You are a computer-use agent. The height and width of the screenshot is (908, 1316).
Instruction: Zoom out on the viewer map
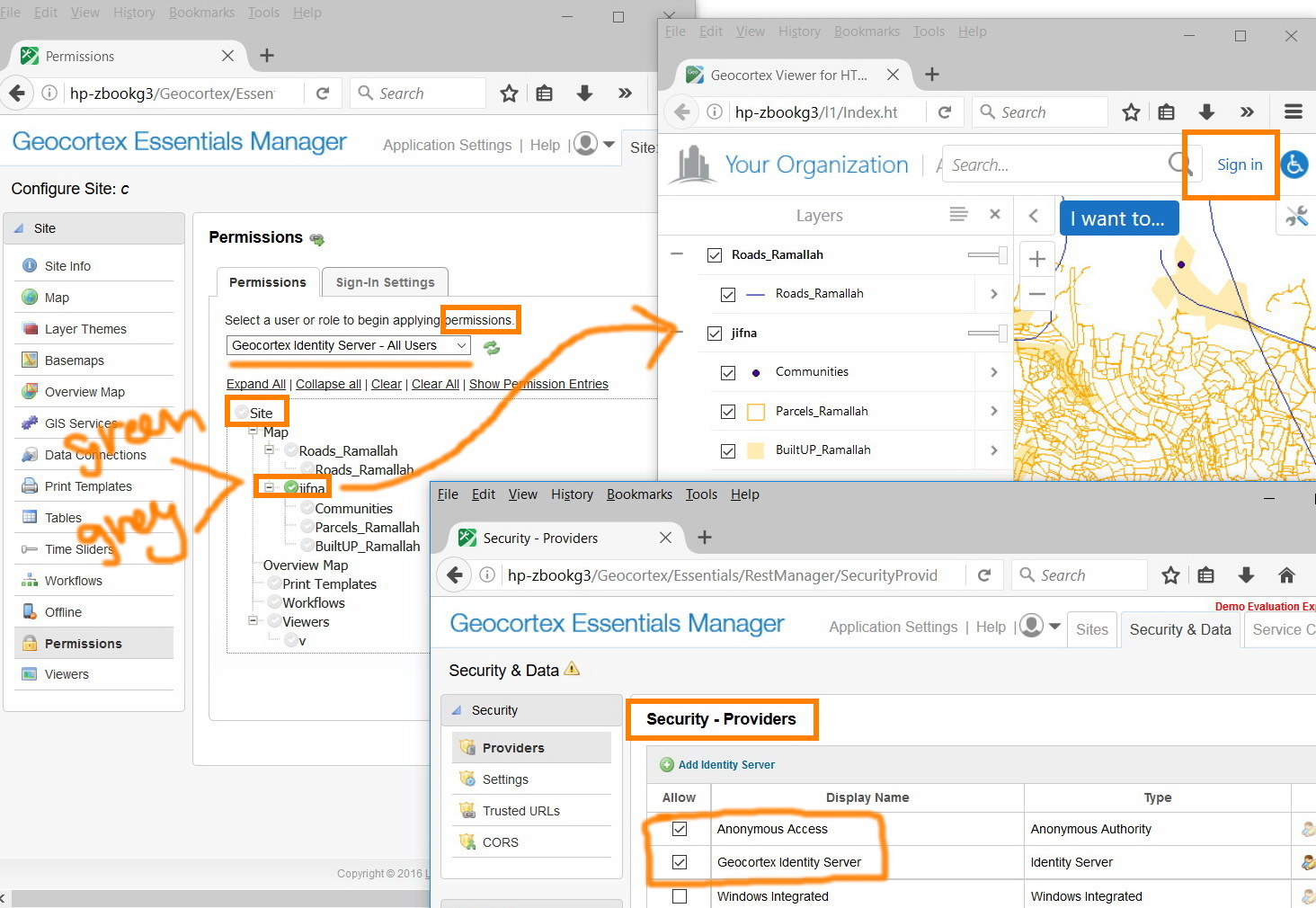pos(1036,294)
